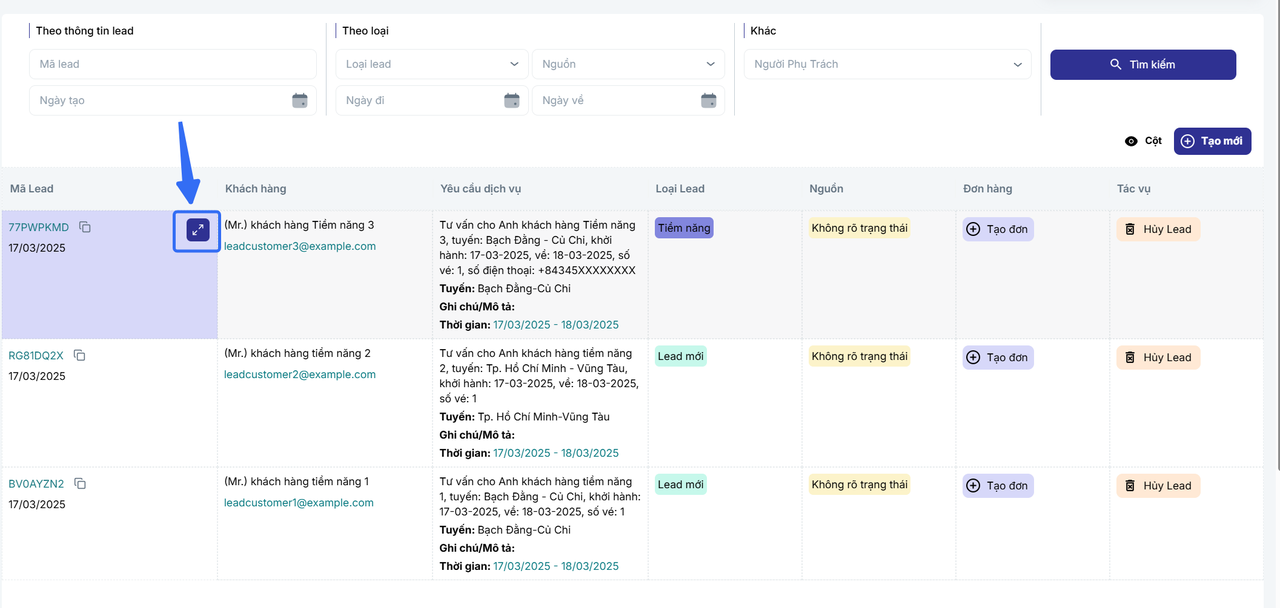Open calendar for Ngày đi field
Image resolution: width=1280 pixels, height=608 pixels.
(512, 100)
